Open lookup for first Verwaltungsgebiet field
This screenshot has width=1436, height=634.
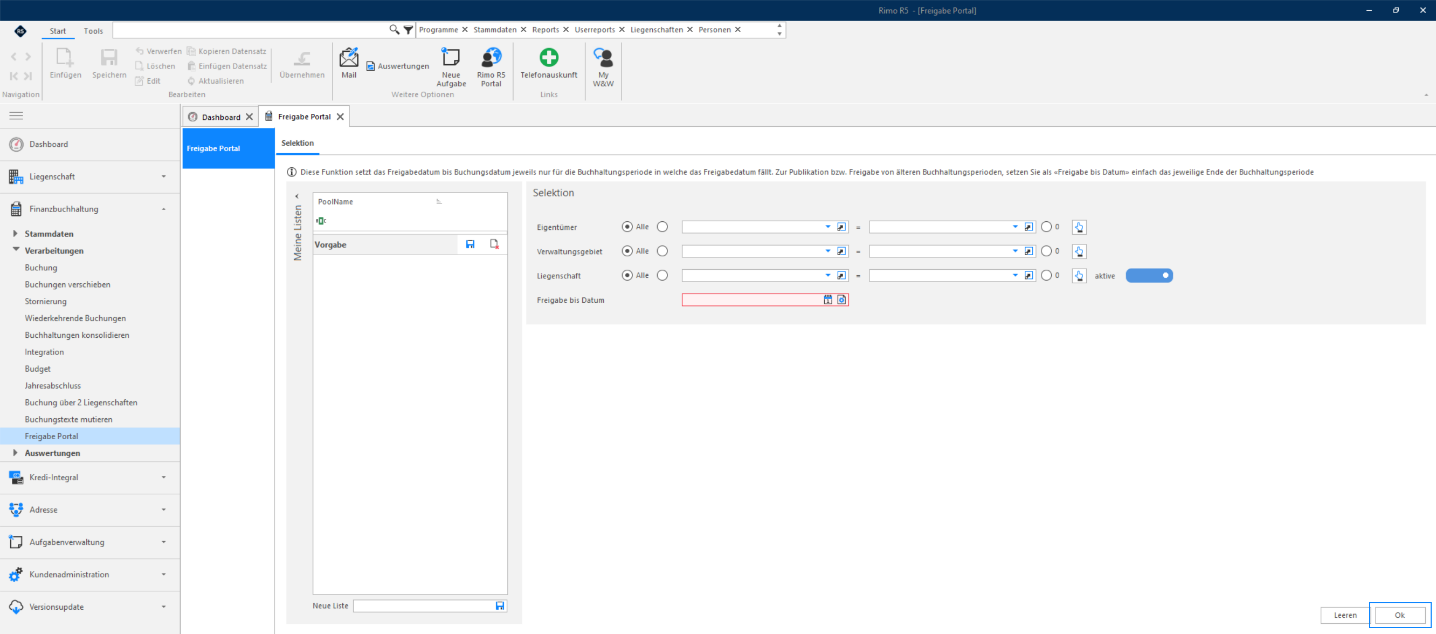841,251
